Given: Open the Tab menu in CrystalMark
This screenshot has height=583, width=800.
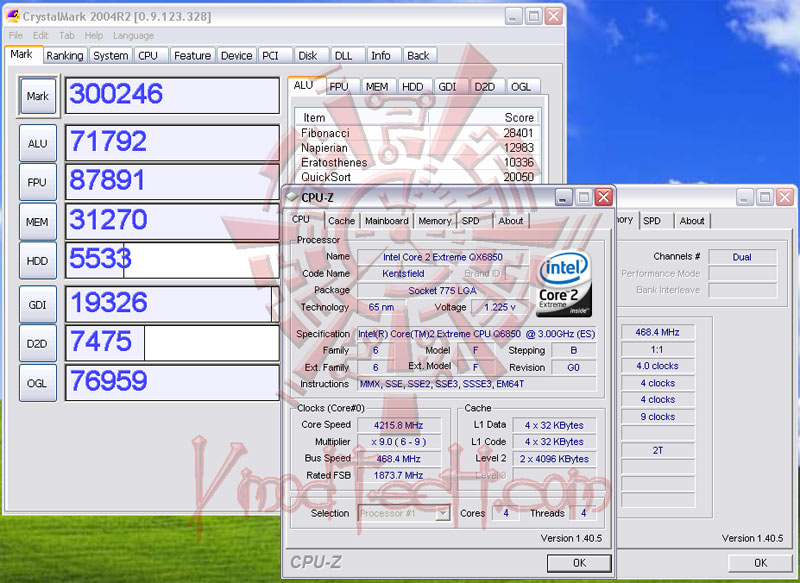Looking at the screenshot, I should tap(66, 35).
